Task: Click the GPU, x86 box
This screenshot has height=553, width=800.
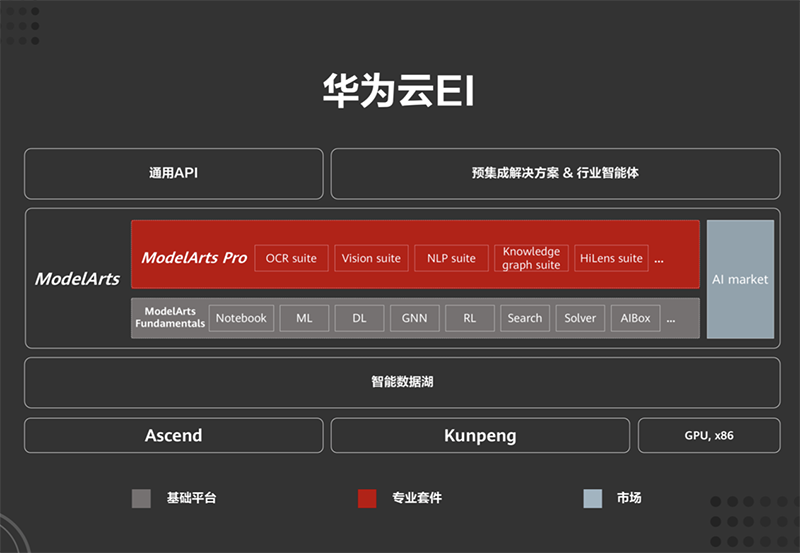Action: 709,436
